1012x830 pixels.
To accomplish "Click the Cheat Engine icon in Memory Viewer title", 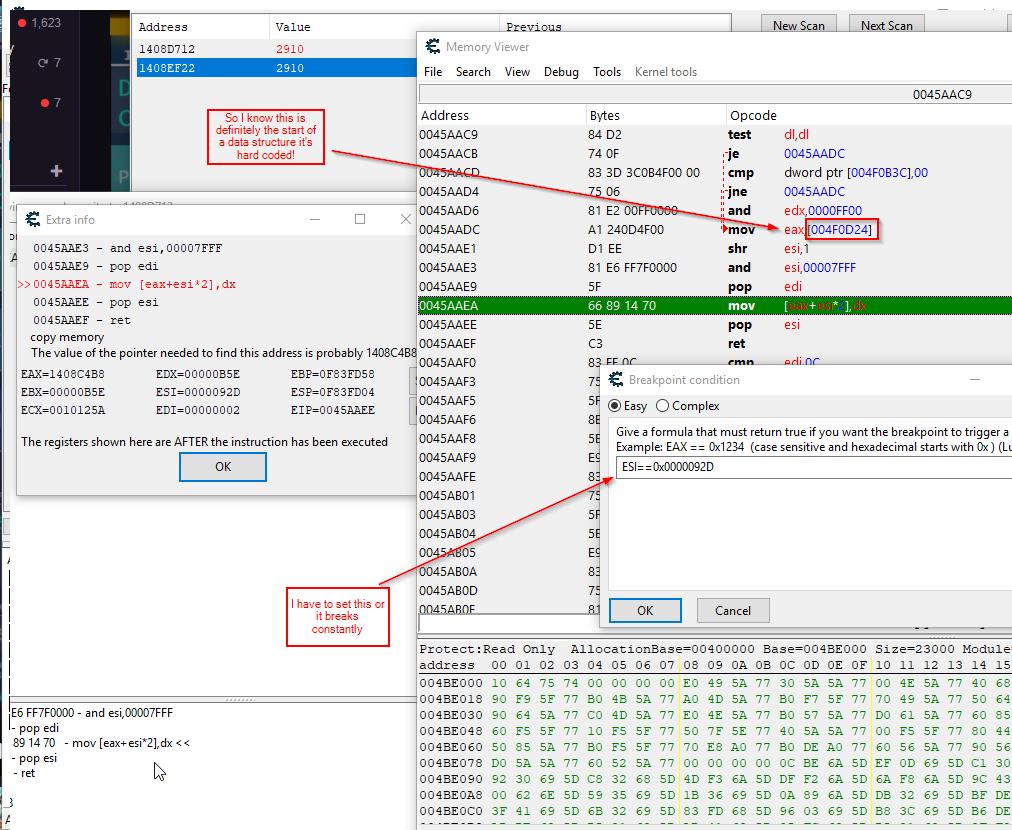I will click(433, 47).
